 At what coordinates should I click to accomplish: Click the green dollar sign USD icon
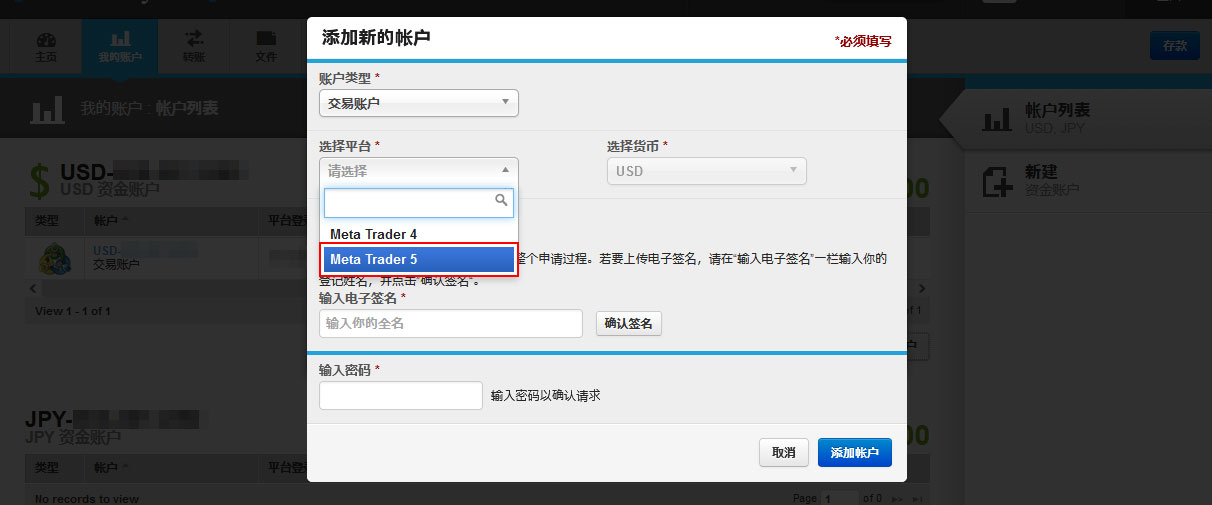click(x=39, y=182)
